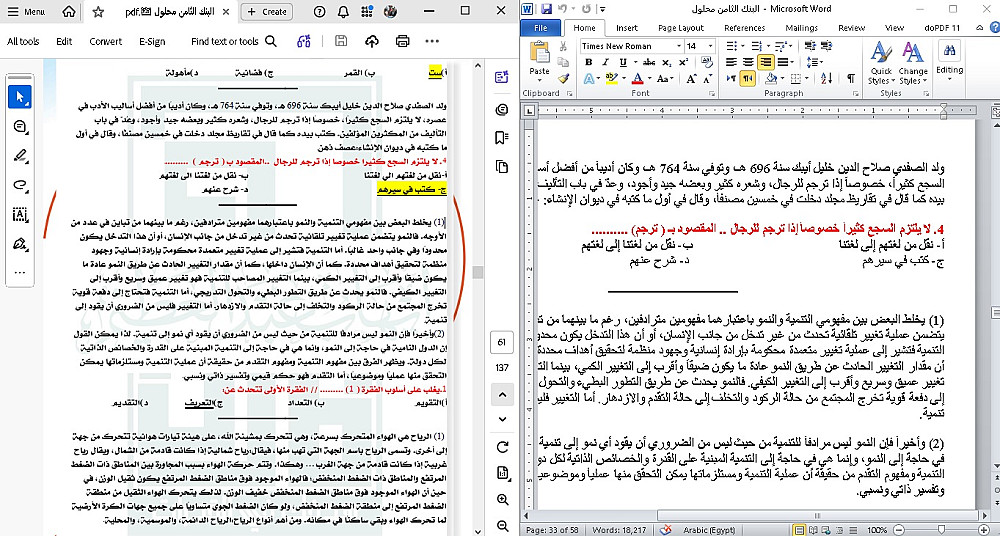Open more tools ellipsis in Acrobat left toolbar

click(20, 272)
